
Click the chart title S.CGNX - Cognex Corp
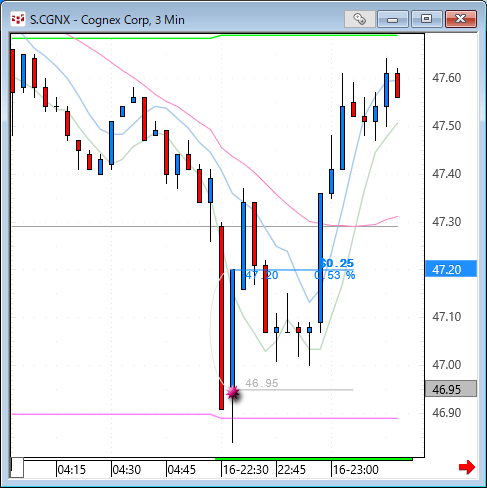click(x=107, y=20)
